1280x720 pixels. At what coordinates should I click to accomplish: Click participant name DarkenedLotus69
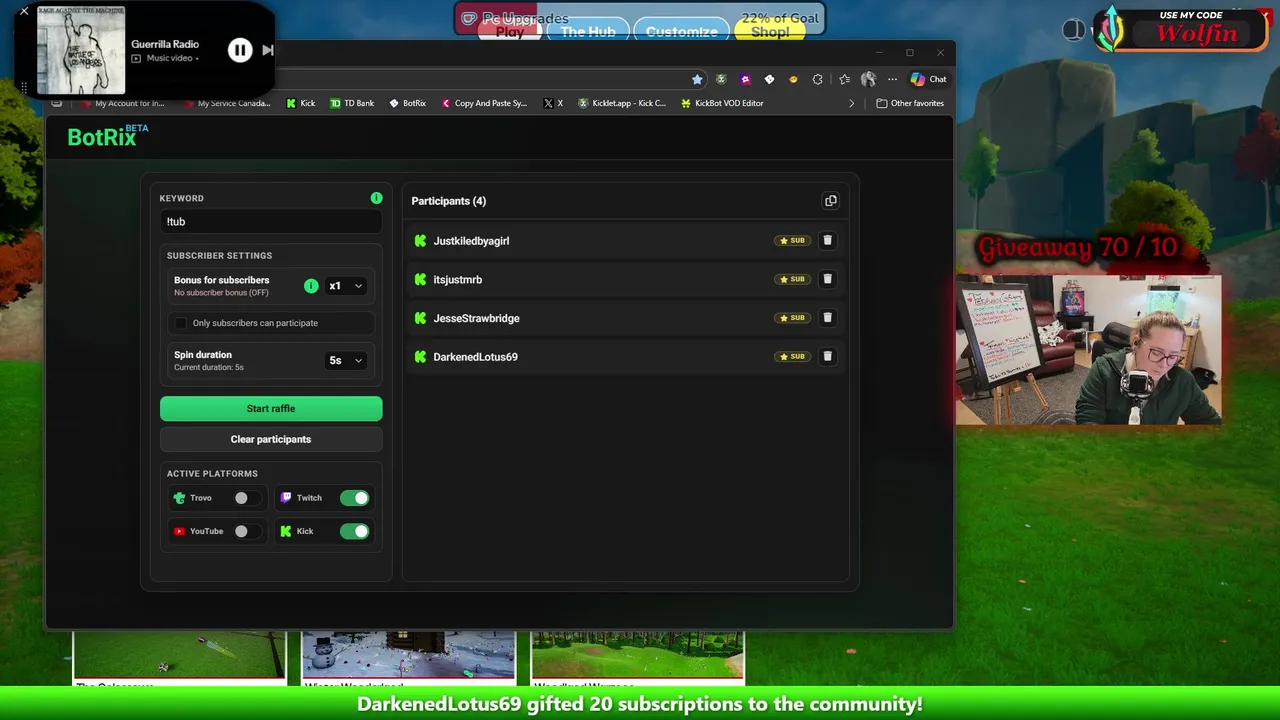475,357
